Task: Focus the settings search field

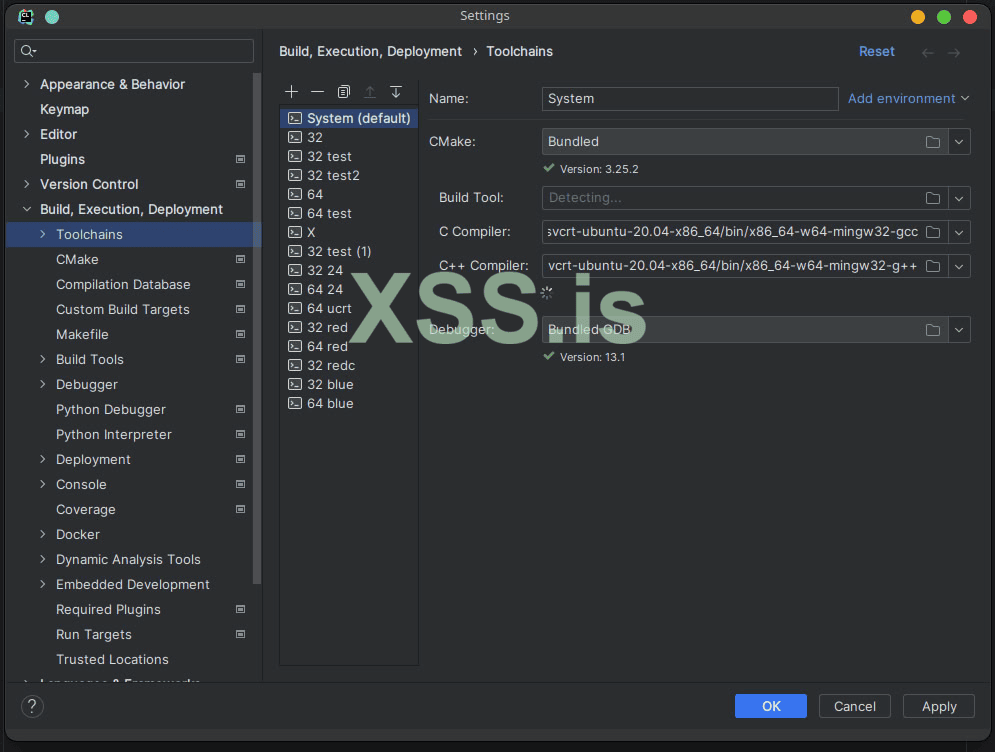Action: (x=134, y=51)
